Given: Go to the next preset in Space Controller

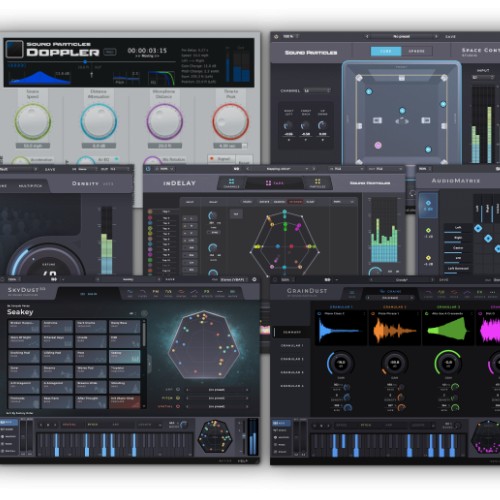Looking at the screenshot, I should 436,36.
